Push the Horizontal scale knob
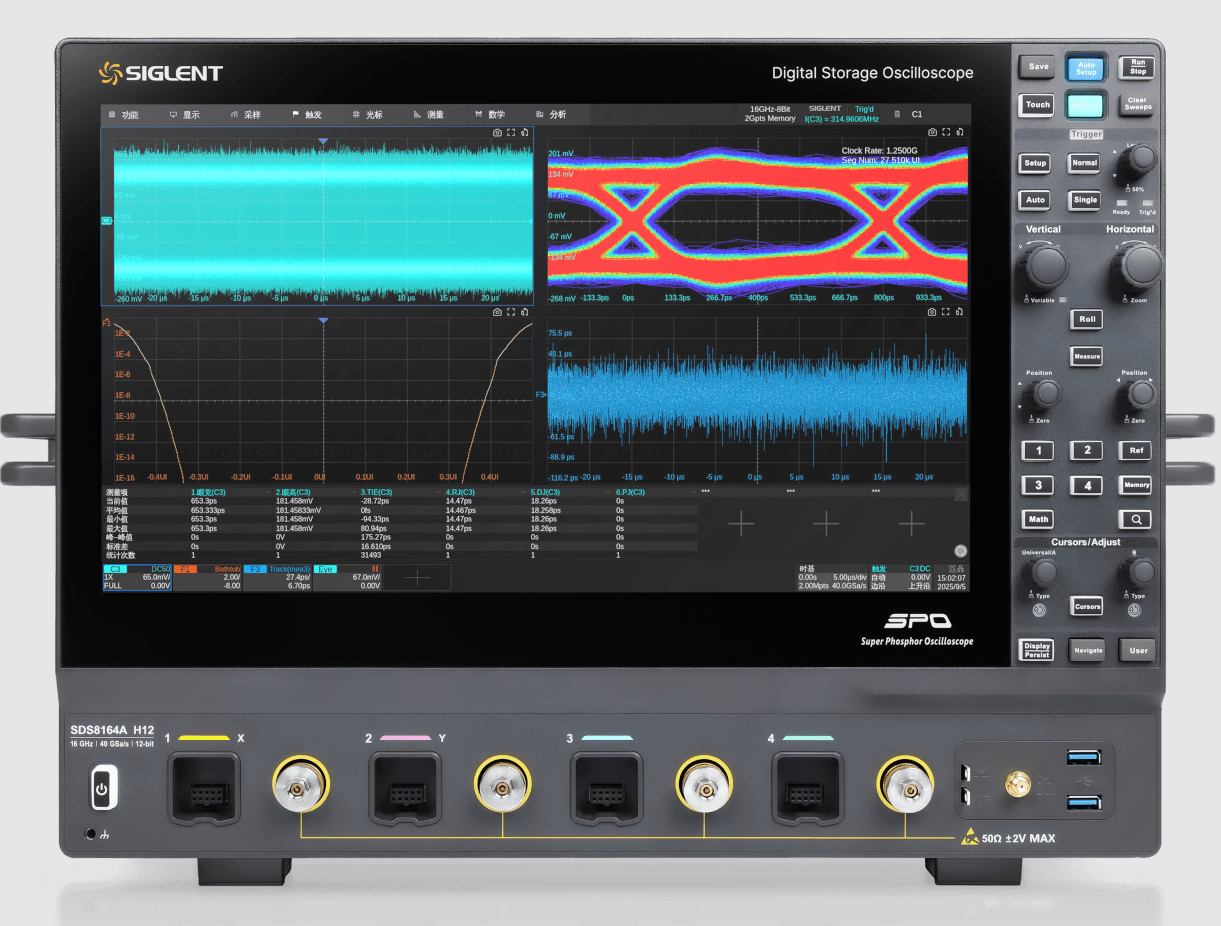1221x926 pixels. (1140, 266)
